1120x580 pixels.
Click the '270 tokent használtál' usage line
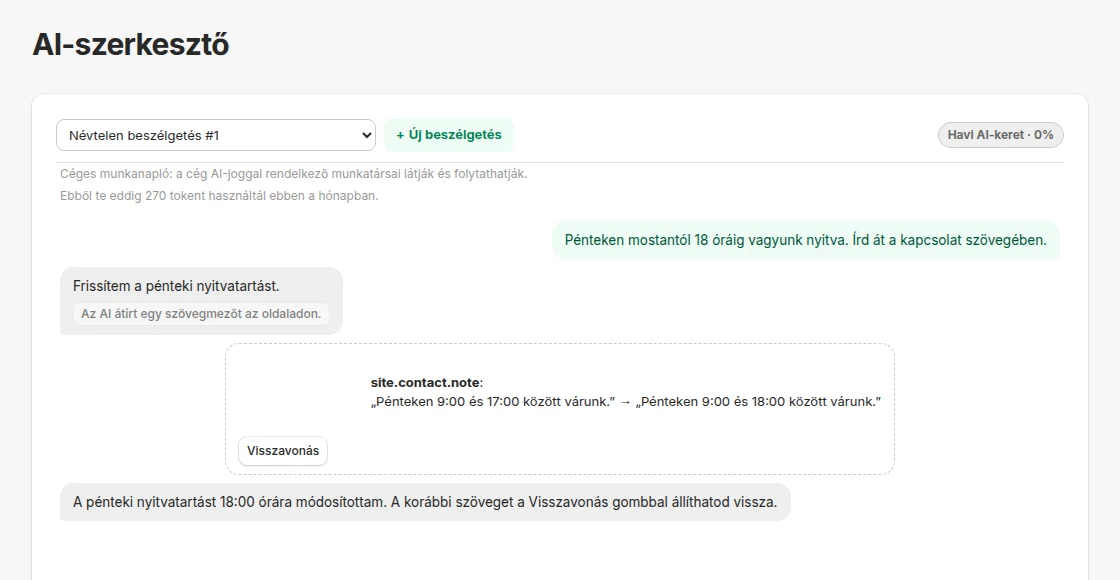219,196
